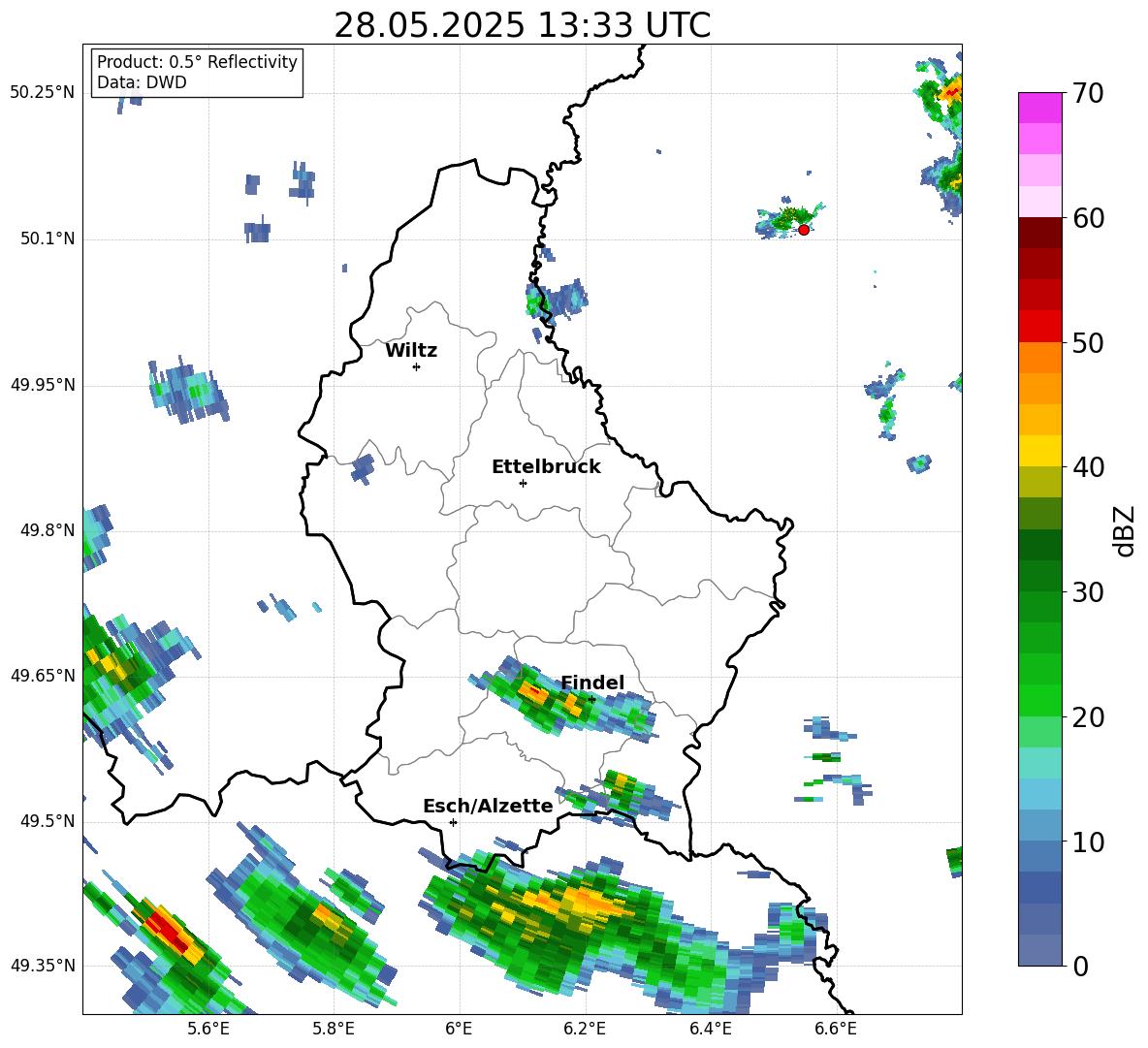
Task: Select the Ettelbruck city label
Action: pyautogui.click(x=546, y=466)
